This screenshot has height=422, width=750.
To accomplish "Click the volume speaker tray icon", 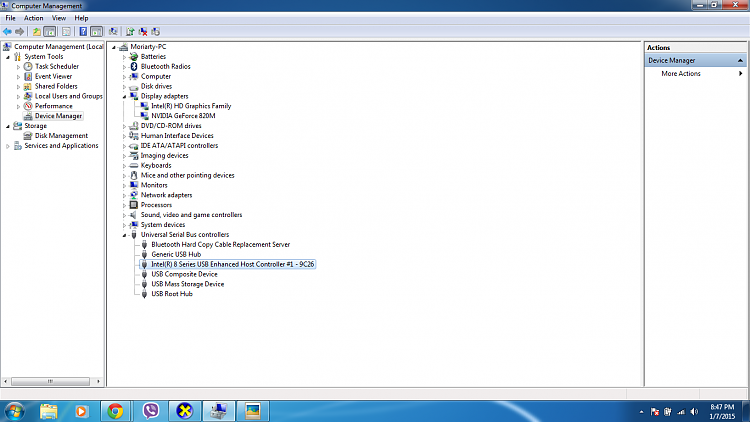I will [694, 412].
